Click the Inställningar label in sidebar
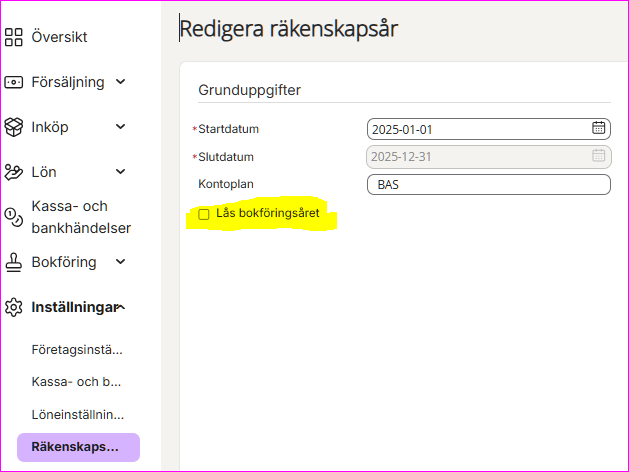Screen dimensions: 629x472 (x=75, y=307)
